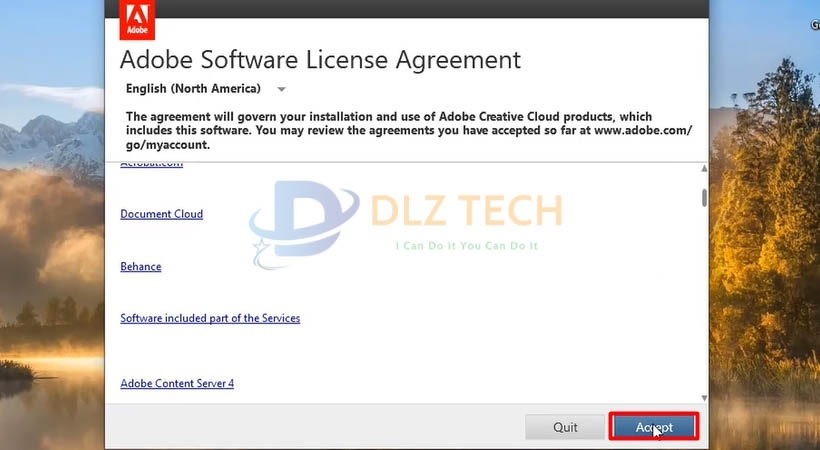This screenshot has height=450, width=820.
Task: Click the empty scrollbar track below the thumb
Action: [x=704, y=300]
